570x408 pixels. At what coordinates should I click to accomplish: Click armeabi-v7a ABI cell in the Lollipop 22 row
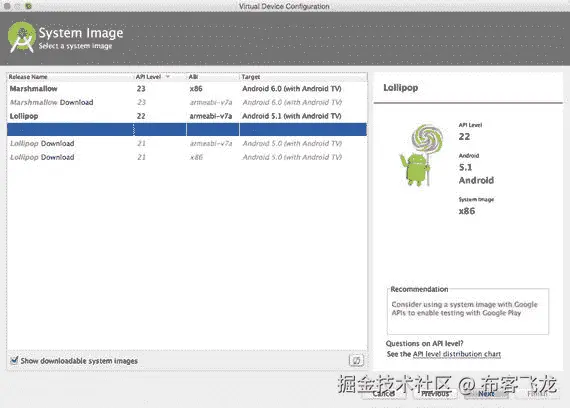[x=211, y=116]
